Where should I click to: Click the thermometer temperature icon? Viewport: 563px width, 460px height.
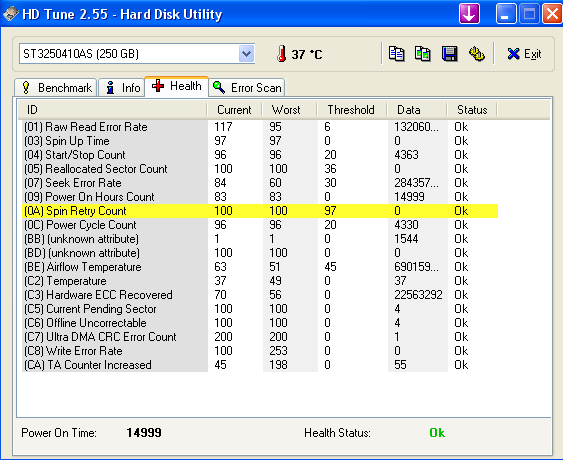point(282,54)
